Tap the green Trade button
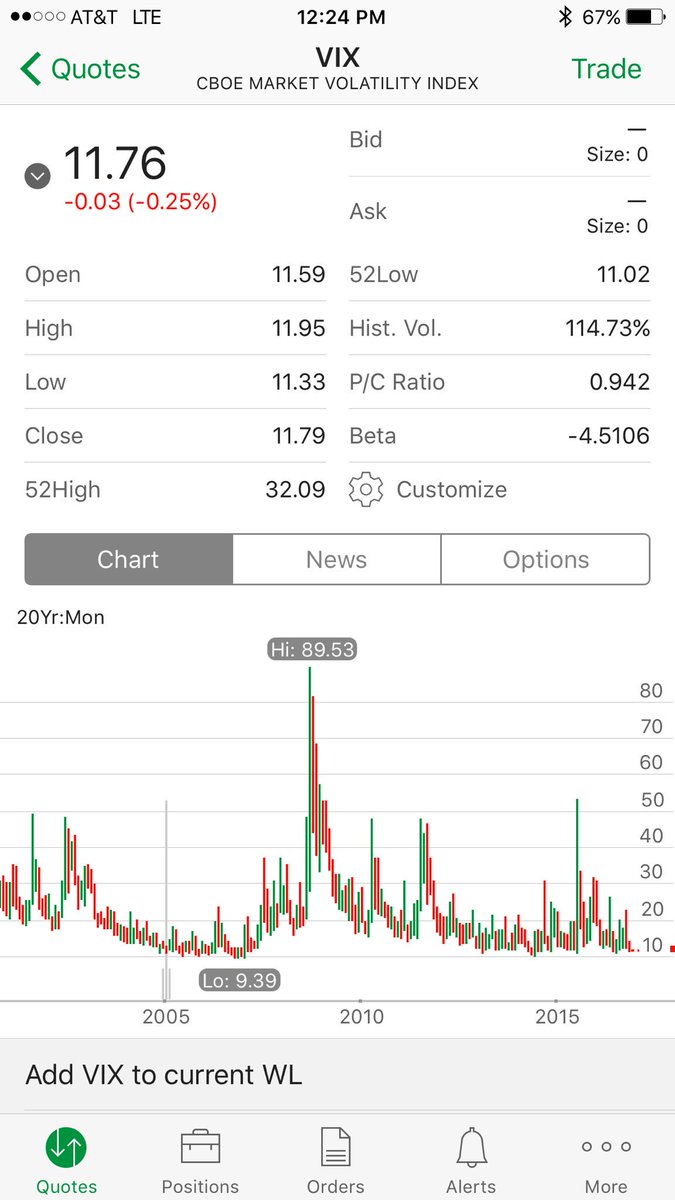Viewport: 675px width, 1200px height. coord(606,69)
